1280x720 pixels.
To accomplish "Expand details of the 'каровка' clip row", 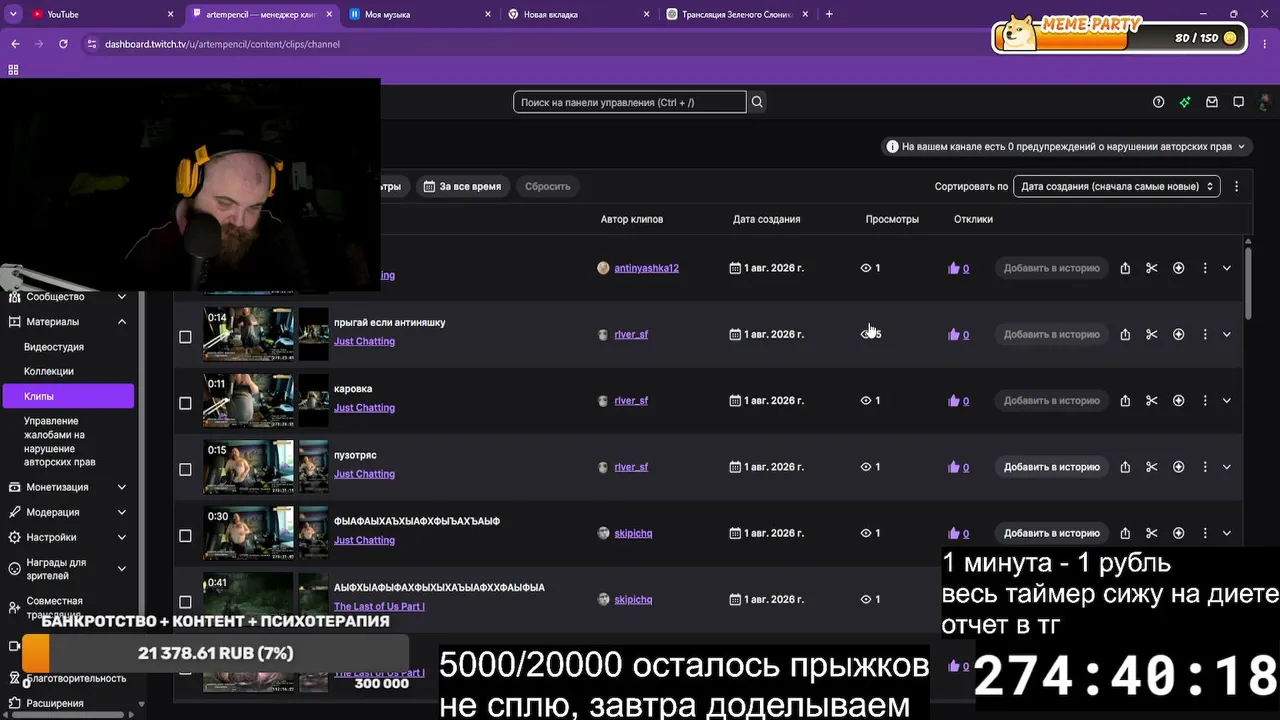I will [x=1227, y=401].
